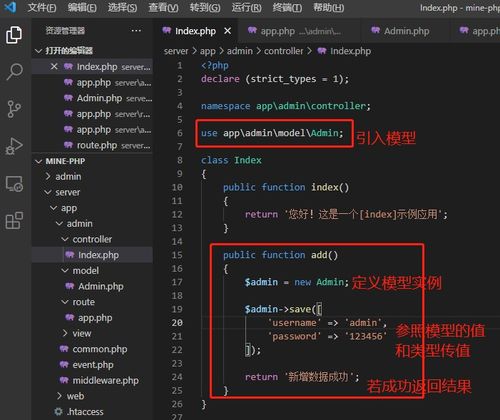Open 文件(F) menu
This screenshot has height=420, width=500.
tap(42, 7)
